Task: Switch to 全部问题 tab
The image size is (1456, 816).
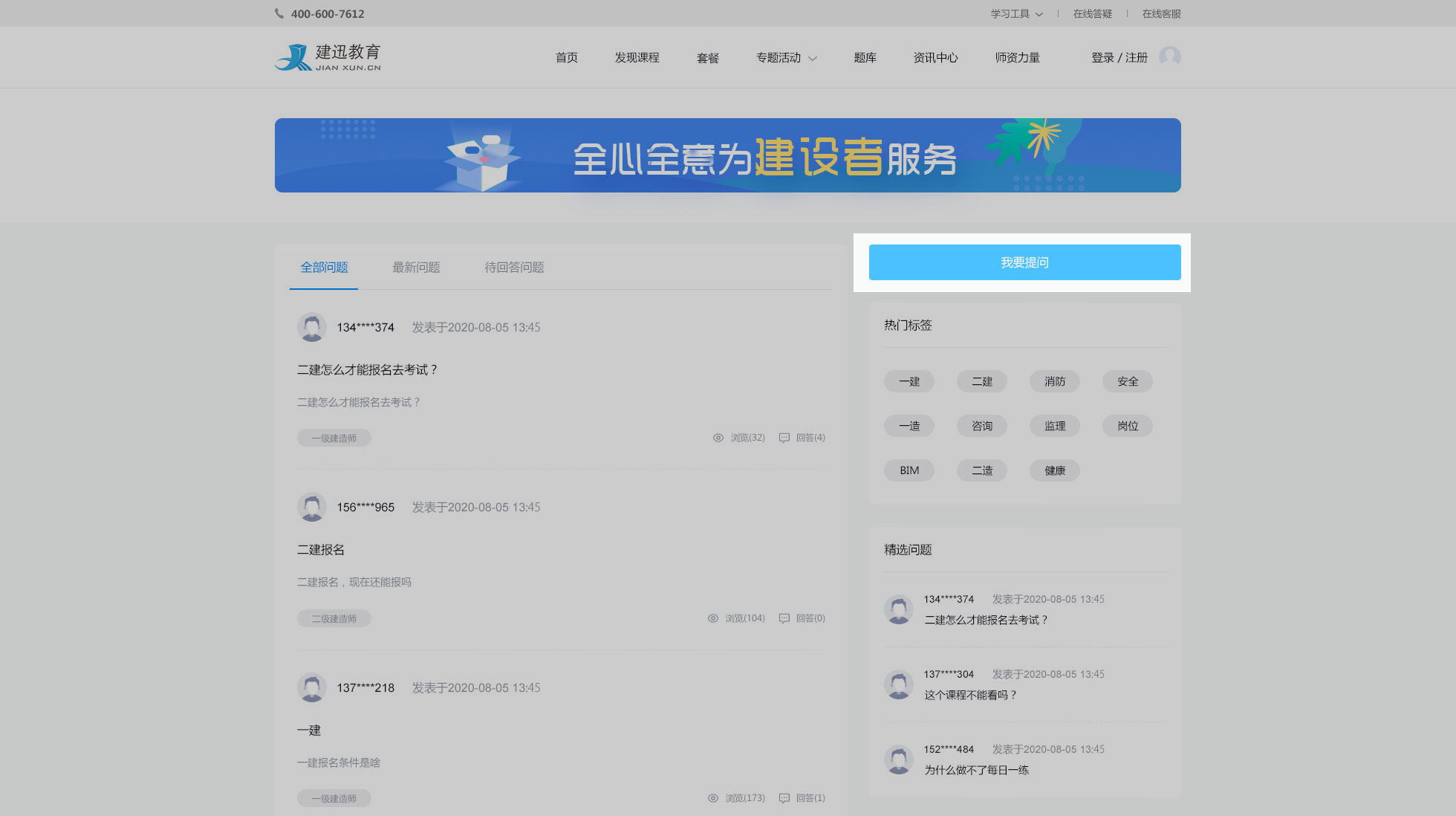Action: (x=324, y=267)
